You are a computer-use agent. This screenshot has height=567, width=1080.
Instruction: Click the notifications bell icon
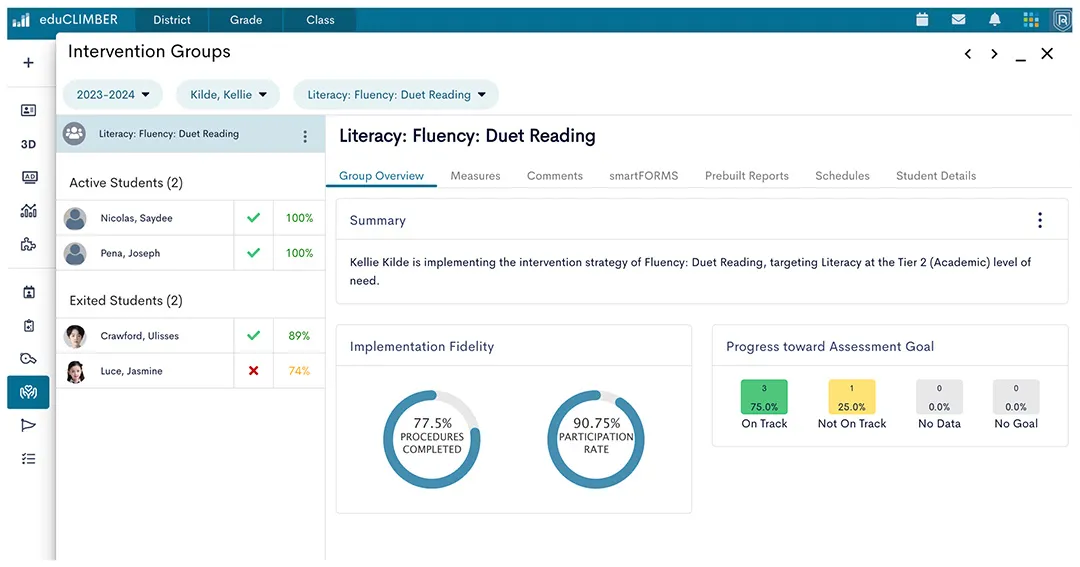(x=994, y=19)
